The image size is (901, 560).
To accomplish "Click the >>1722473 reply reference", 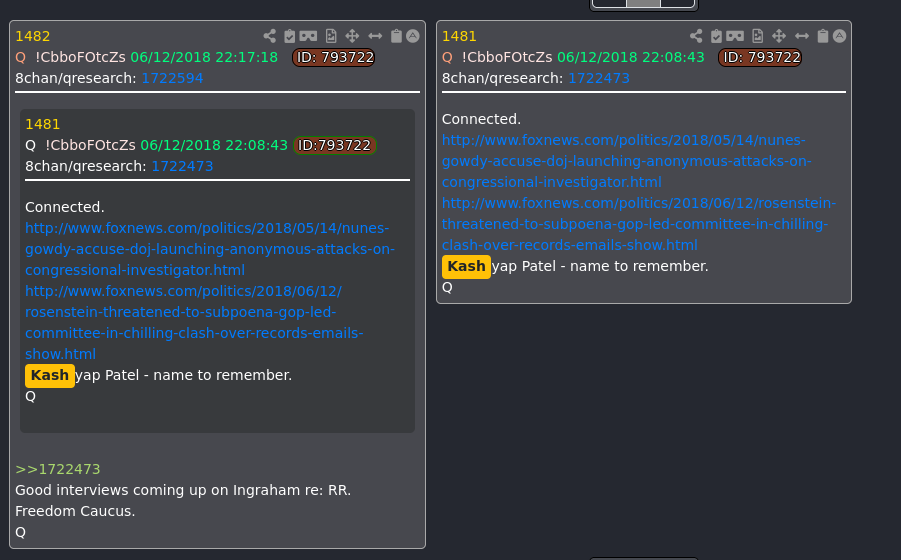I will [58, 469].
